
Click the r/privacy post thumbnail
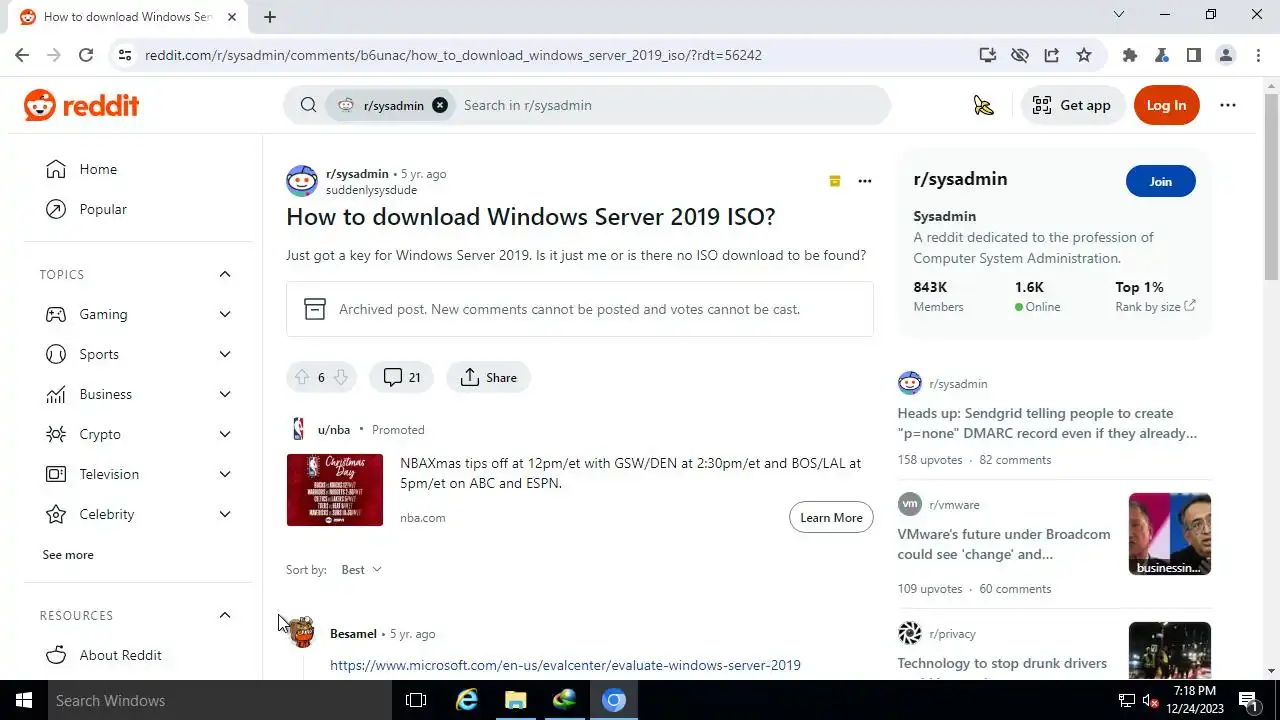1170,651
